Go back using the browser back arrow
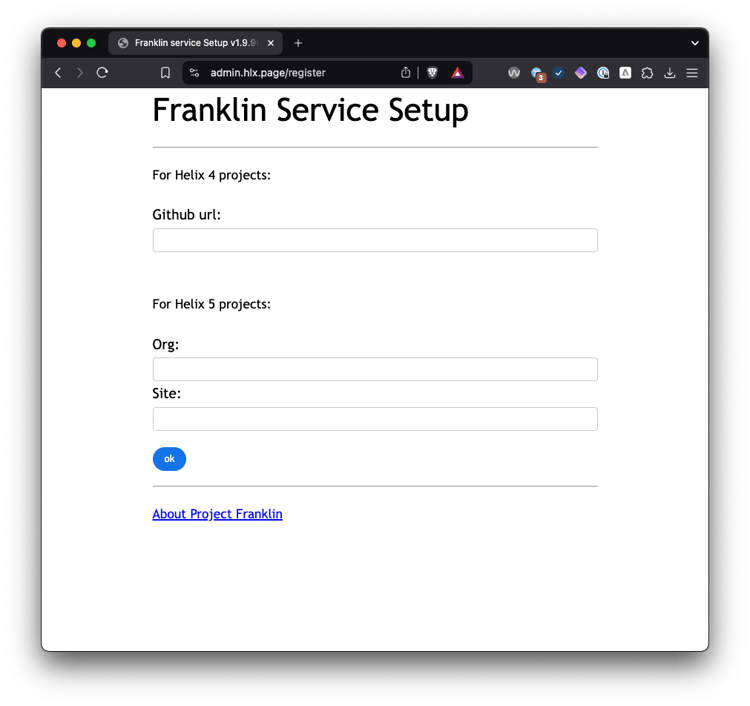Image resolution: width=750 pixels, height=706 pixels. click(58, 73)
